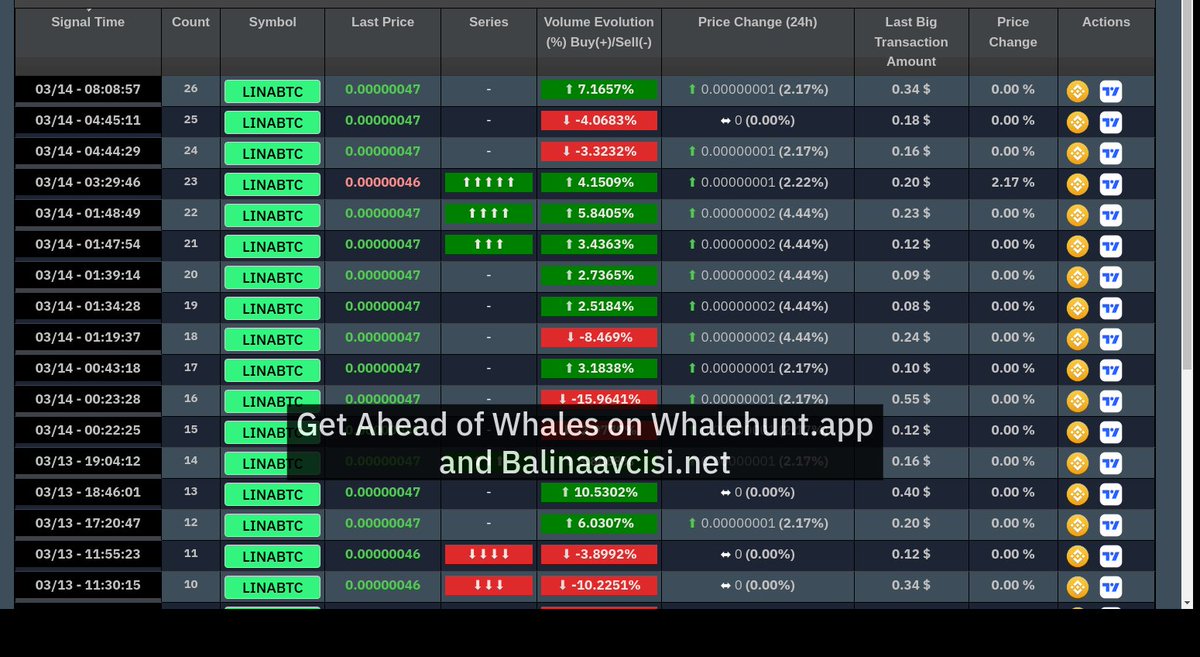Click LINABTC button in count 17 row
The image size is (1200, 657).
click(272, 371)
